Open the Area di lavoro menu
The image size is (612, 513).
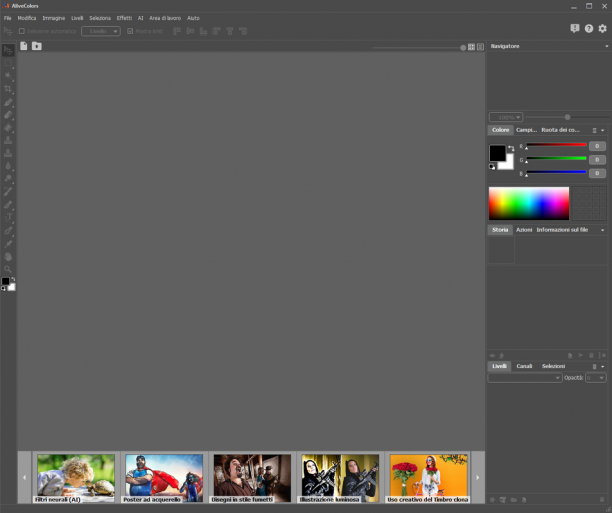pyautogui.click(x=165, y=18)
